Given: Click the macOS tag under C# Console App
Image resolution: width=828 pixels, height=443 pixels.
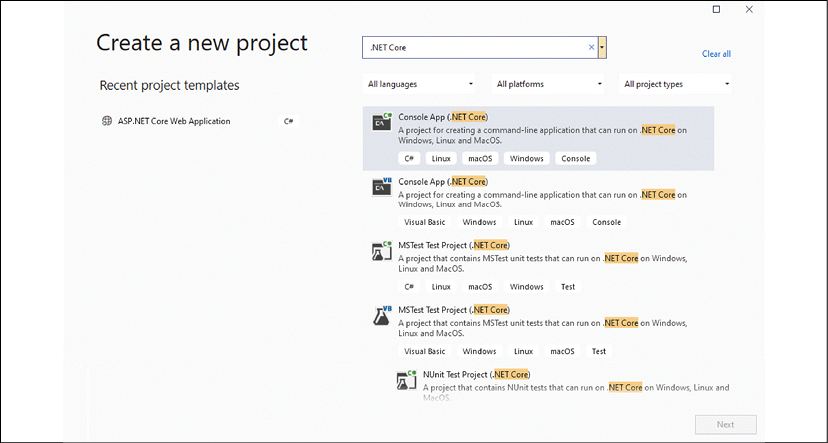Looking at the screenshot, I should coord(480,158).
